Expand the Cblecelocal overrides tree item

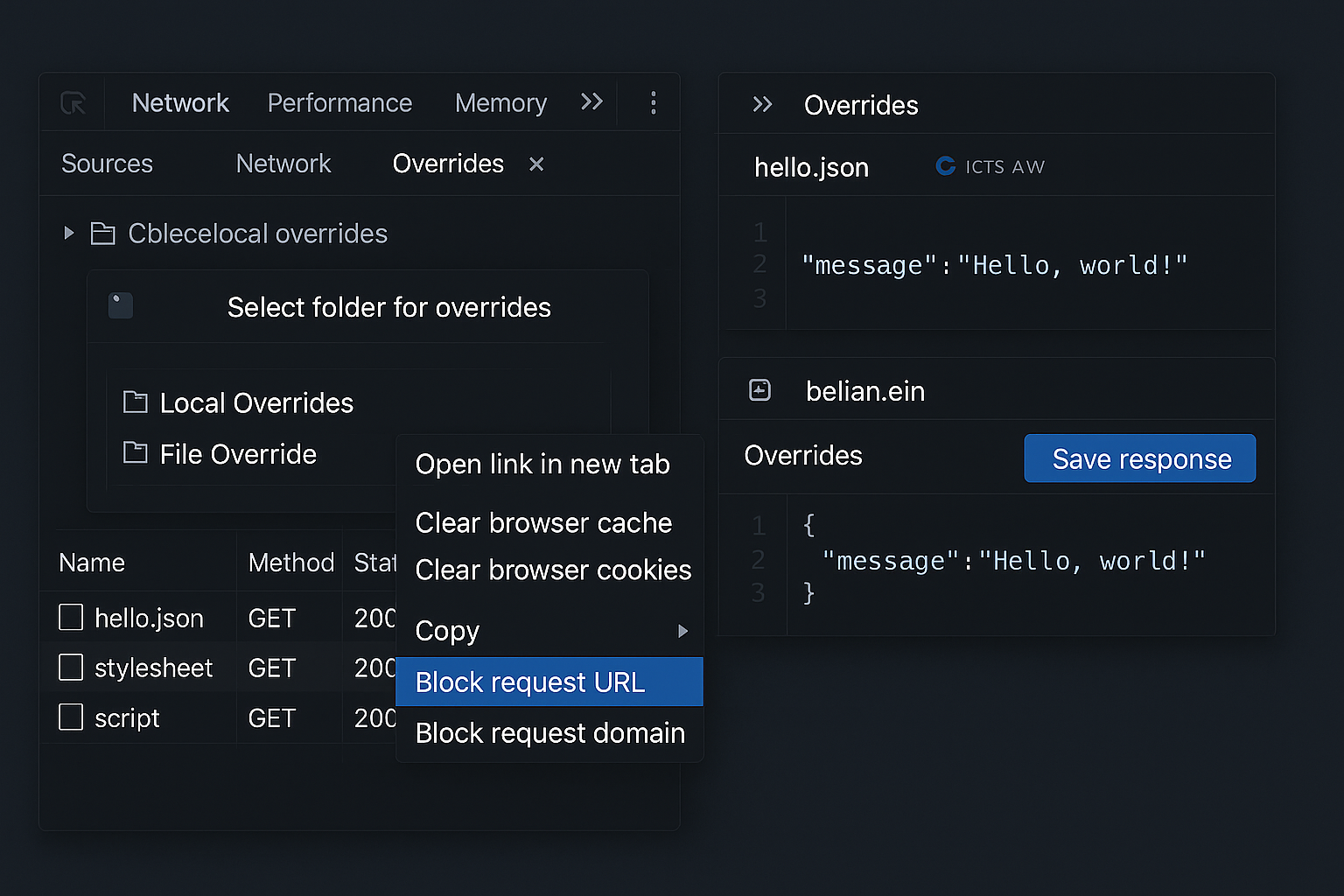point(69,233)
